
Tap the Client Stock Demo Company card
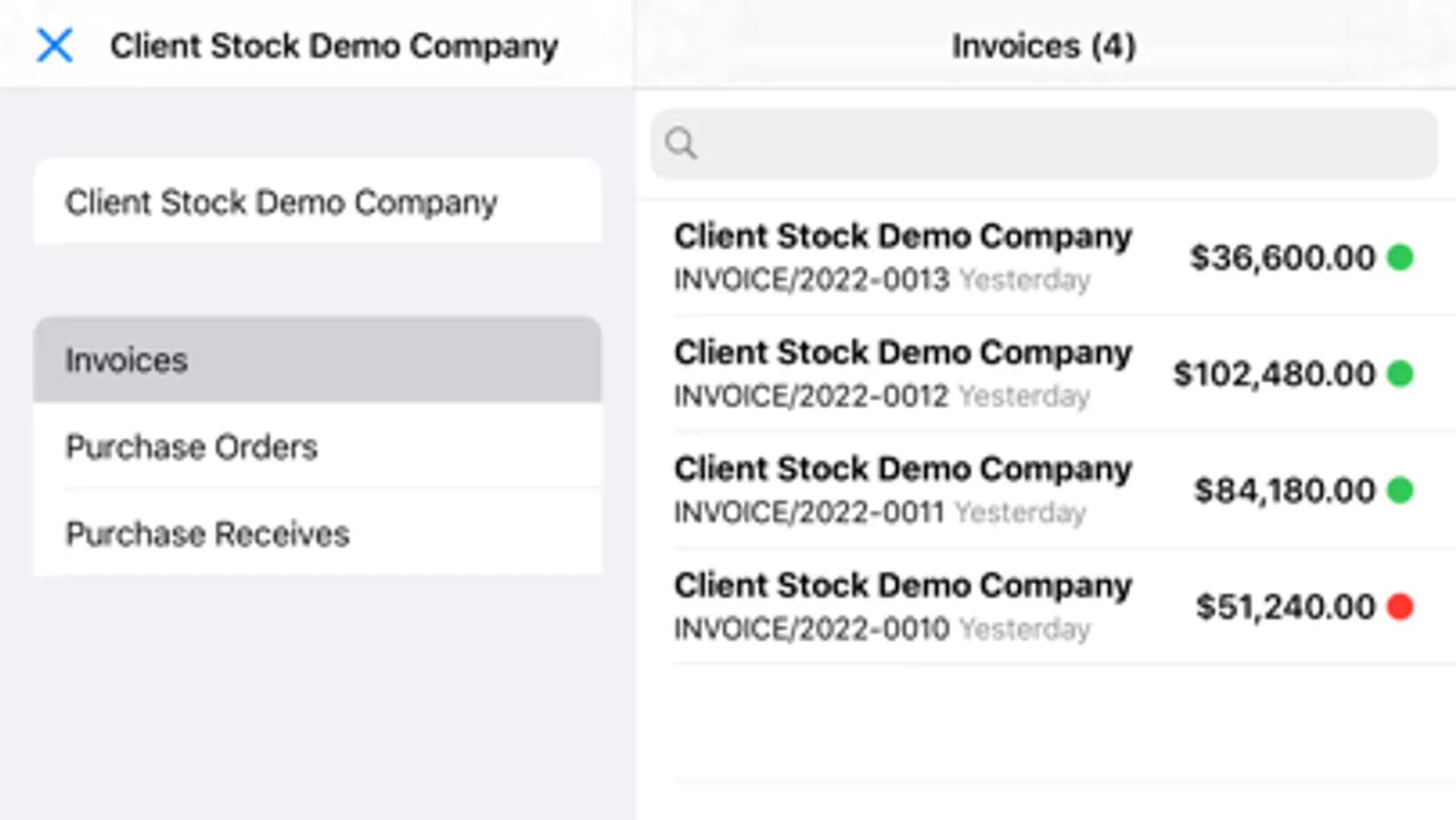[317, 201]
